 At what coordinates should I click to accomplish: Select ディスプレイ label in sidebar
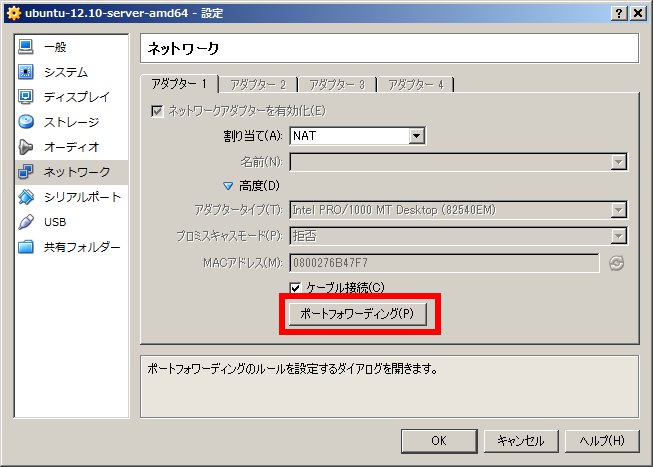[77, 97]
